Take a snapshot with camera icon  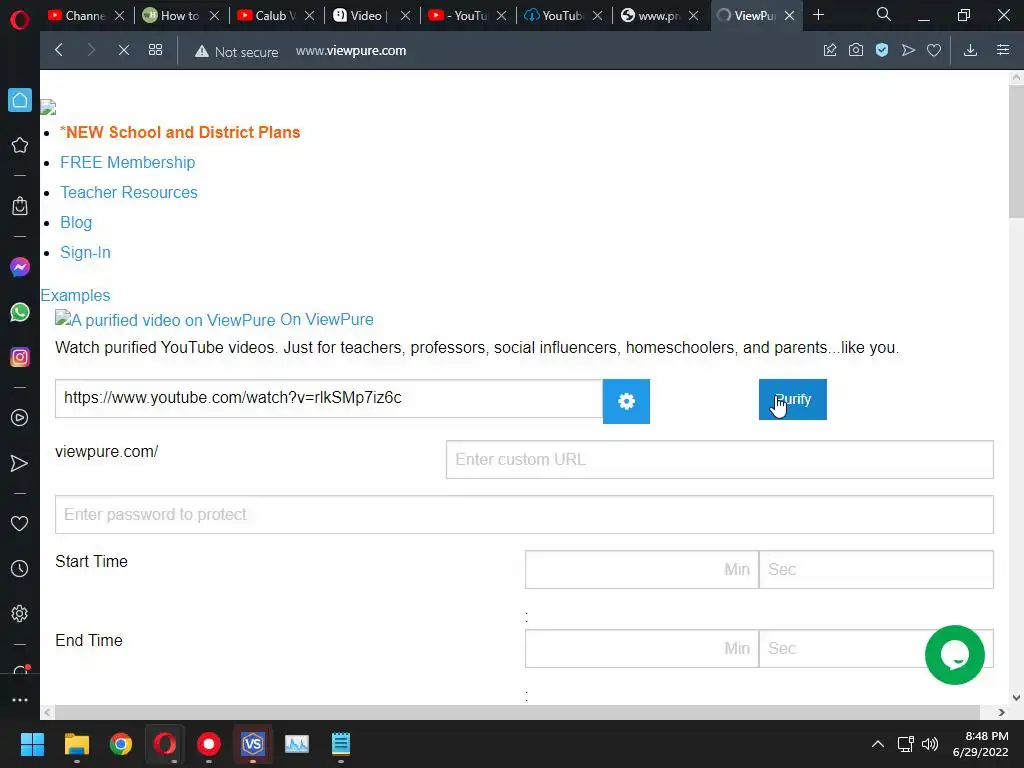coord(856,50)
